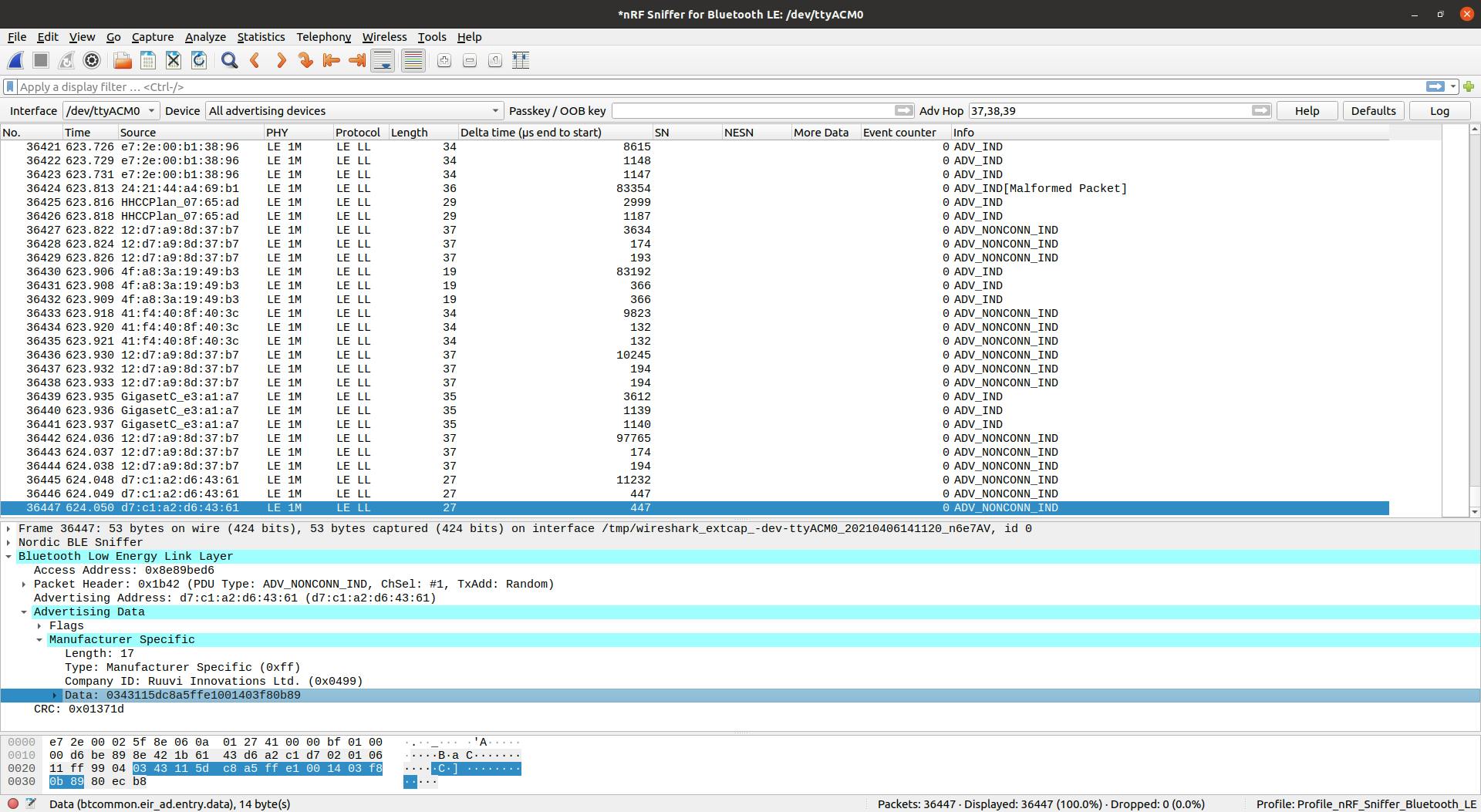
Task: Jump to the last packet
Action: click(x=357, y=61)
